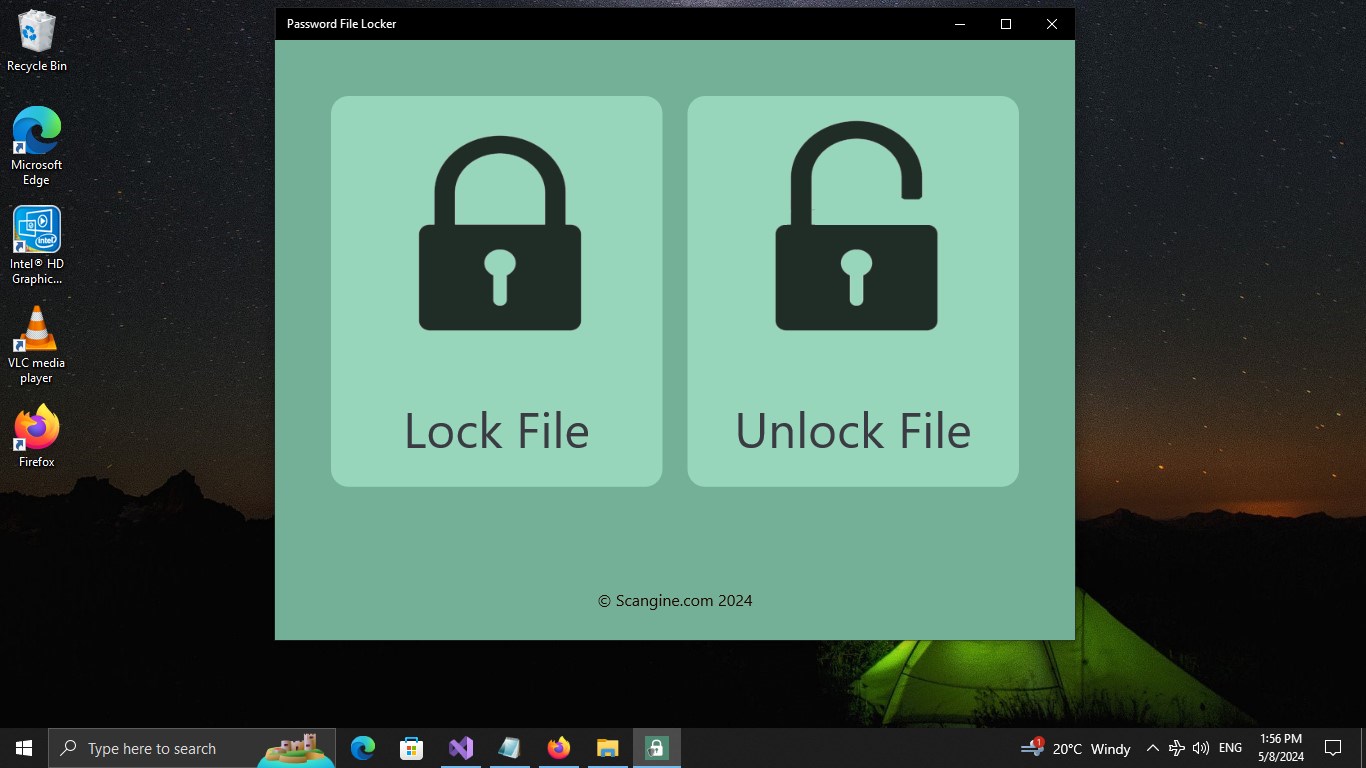Open Visual Studio from the taskbar
This screenshot has height=768, width=1366.
coord(460,747)
